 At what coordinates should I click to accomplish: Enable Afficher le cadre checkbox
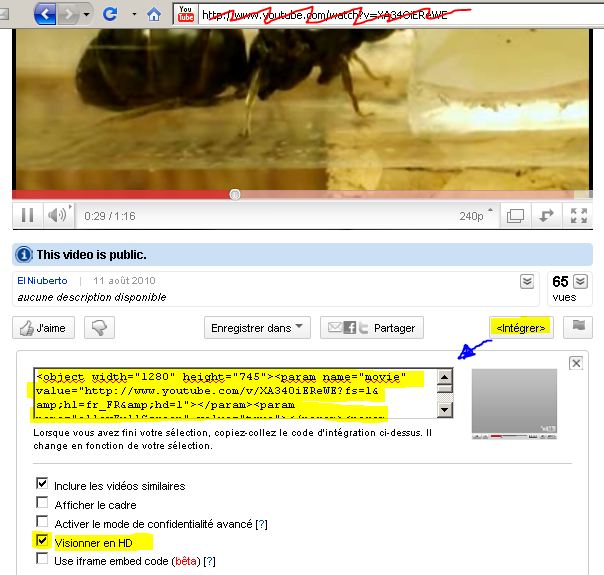pyautogui.click(x=42, y=503)
